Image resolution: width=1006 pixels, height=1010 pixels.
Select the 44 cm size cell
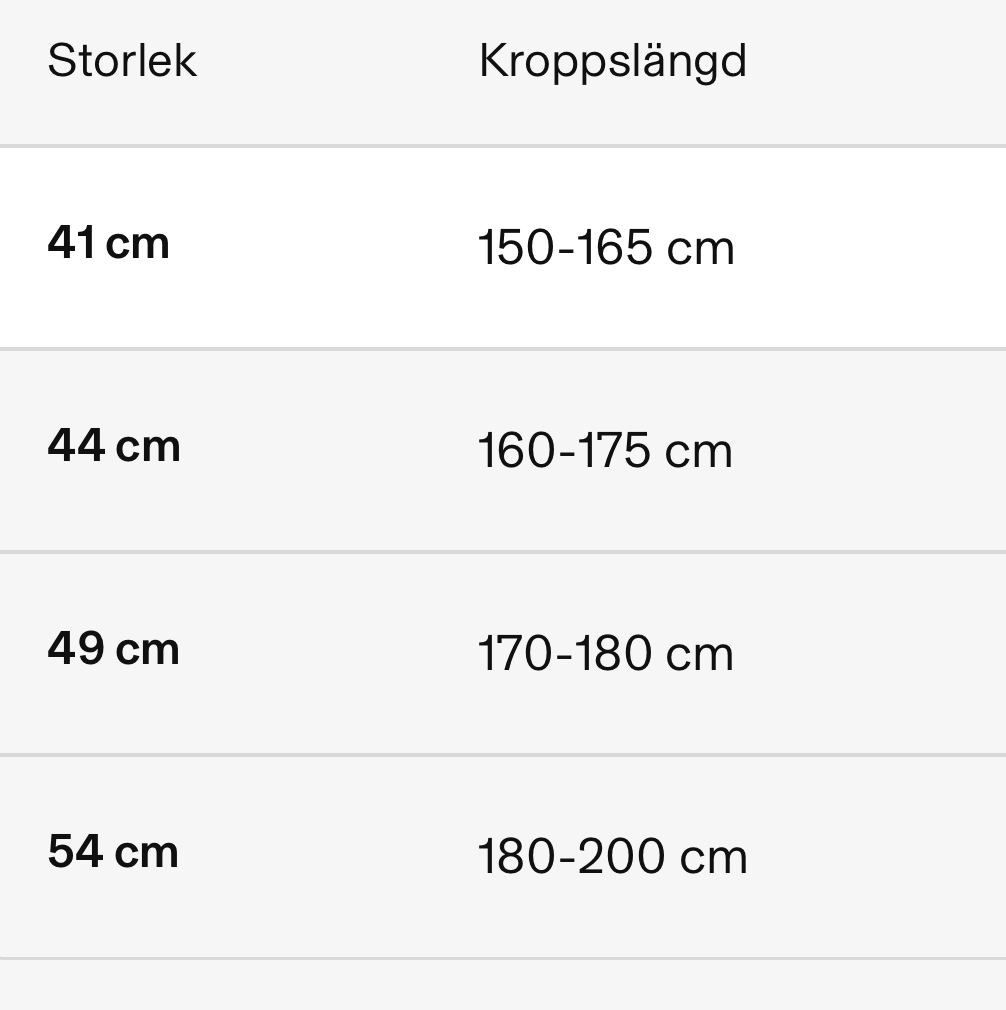[x=114, y=445]
